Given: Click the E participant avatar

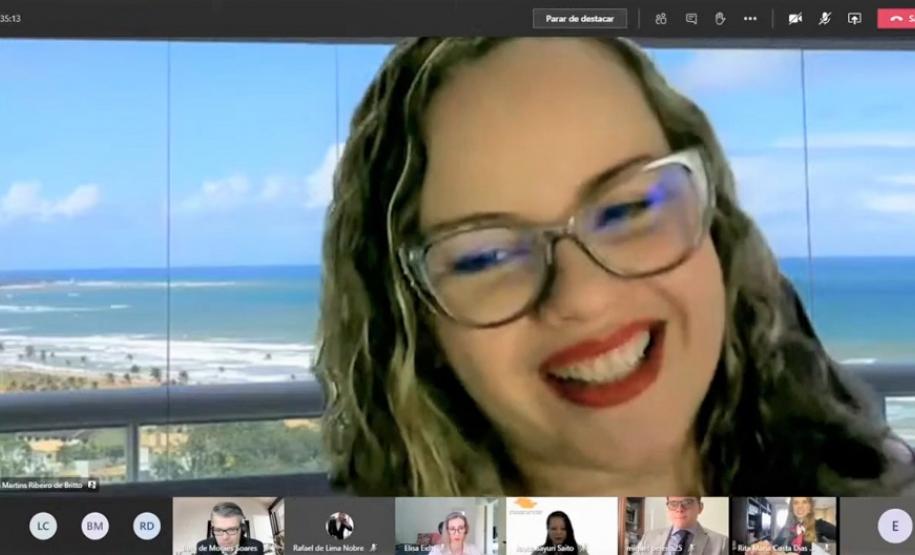Looking at the screenshot, I should tap(894, 525).
